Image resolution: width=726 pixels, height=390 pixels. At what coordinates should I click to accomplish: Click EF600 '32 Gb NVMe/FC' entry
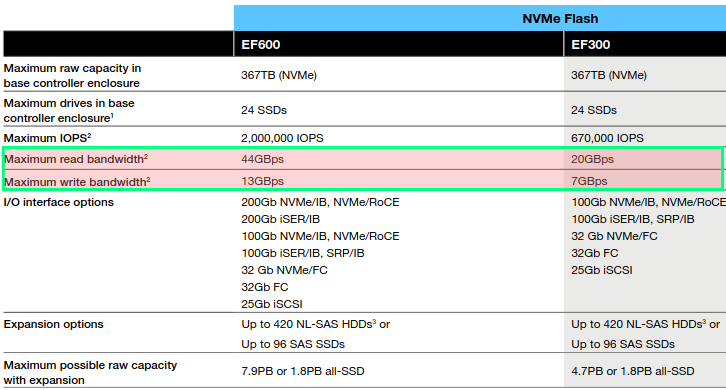pos(284,270)
